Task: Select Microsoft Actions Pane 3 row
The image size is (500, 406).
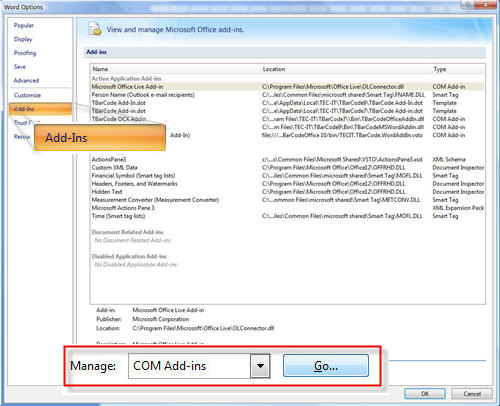Action: tap(287, 208)
